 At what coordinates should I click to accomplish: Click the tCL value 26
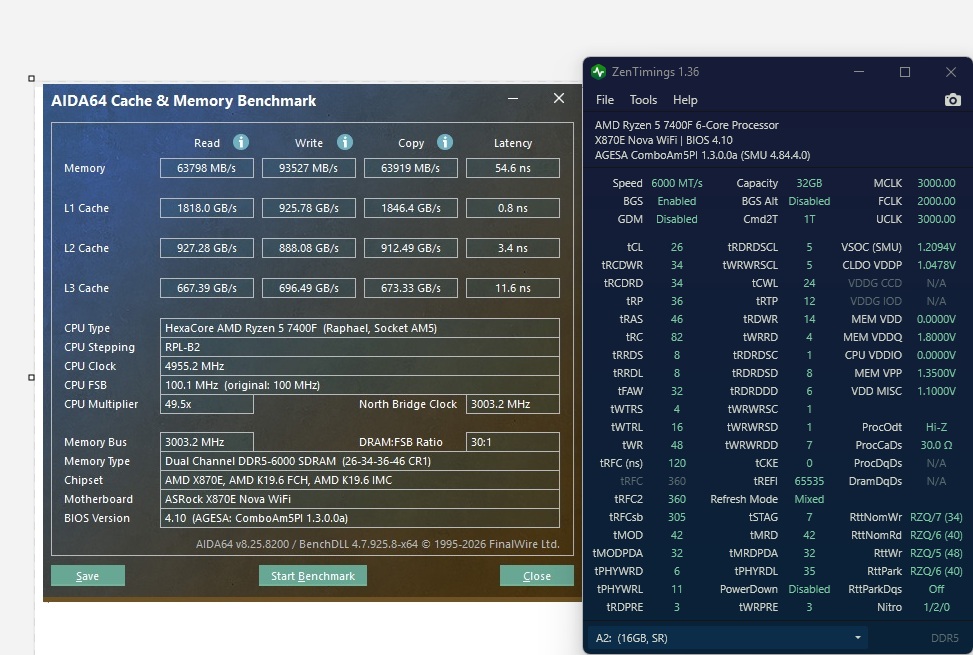676,247
